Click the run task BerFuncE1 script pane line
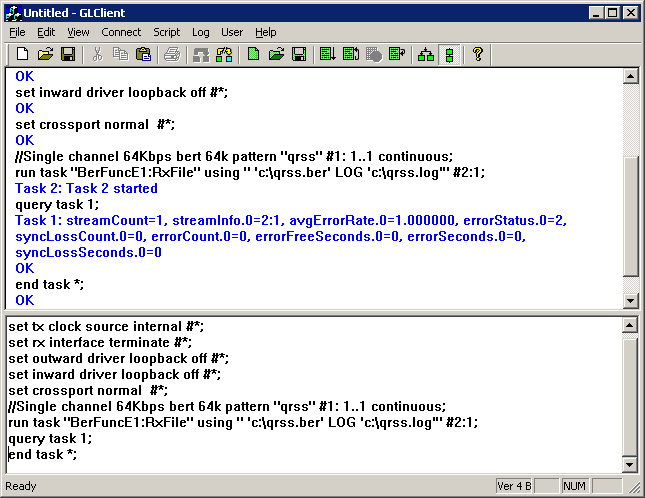This screenshot has width=645, height=498. point(243,422)
